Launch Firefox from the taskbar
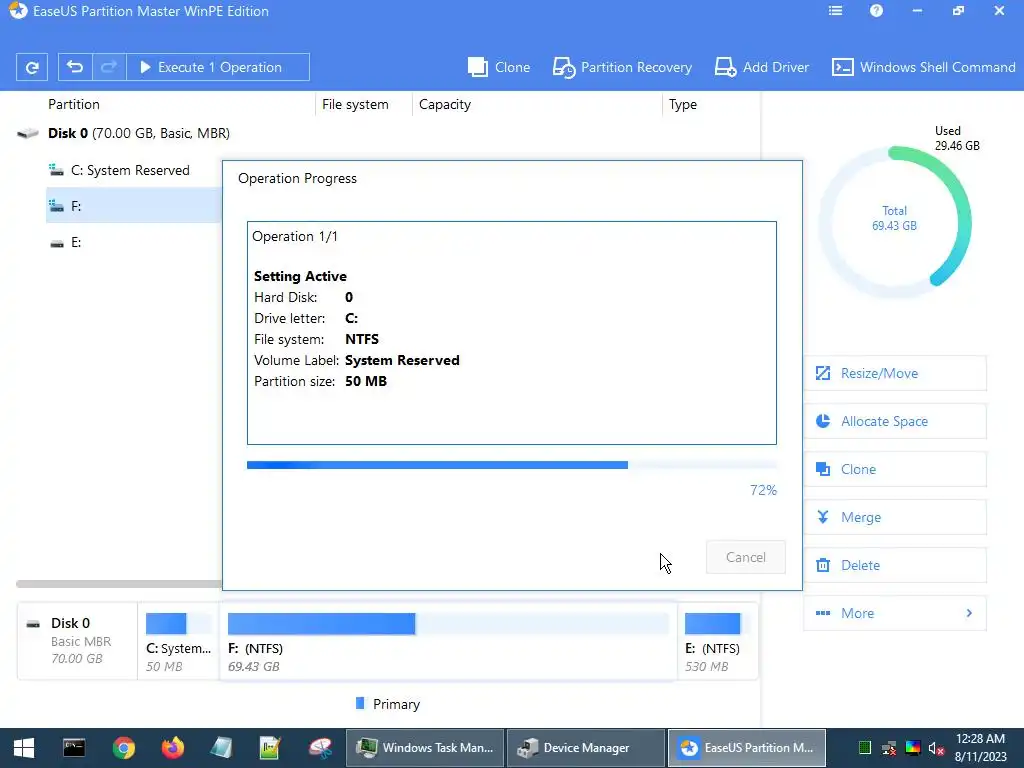The width and height of the screenshot is (1024, 768). point(172,748)
